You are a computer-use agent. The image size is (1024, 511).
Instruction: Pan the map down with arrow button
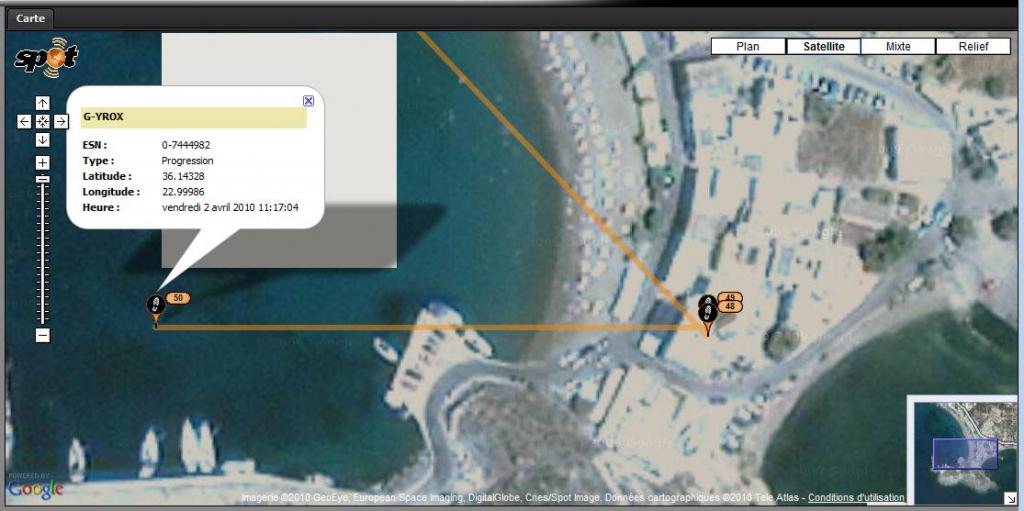pyautogui.click(x=42, y=140)
